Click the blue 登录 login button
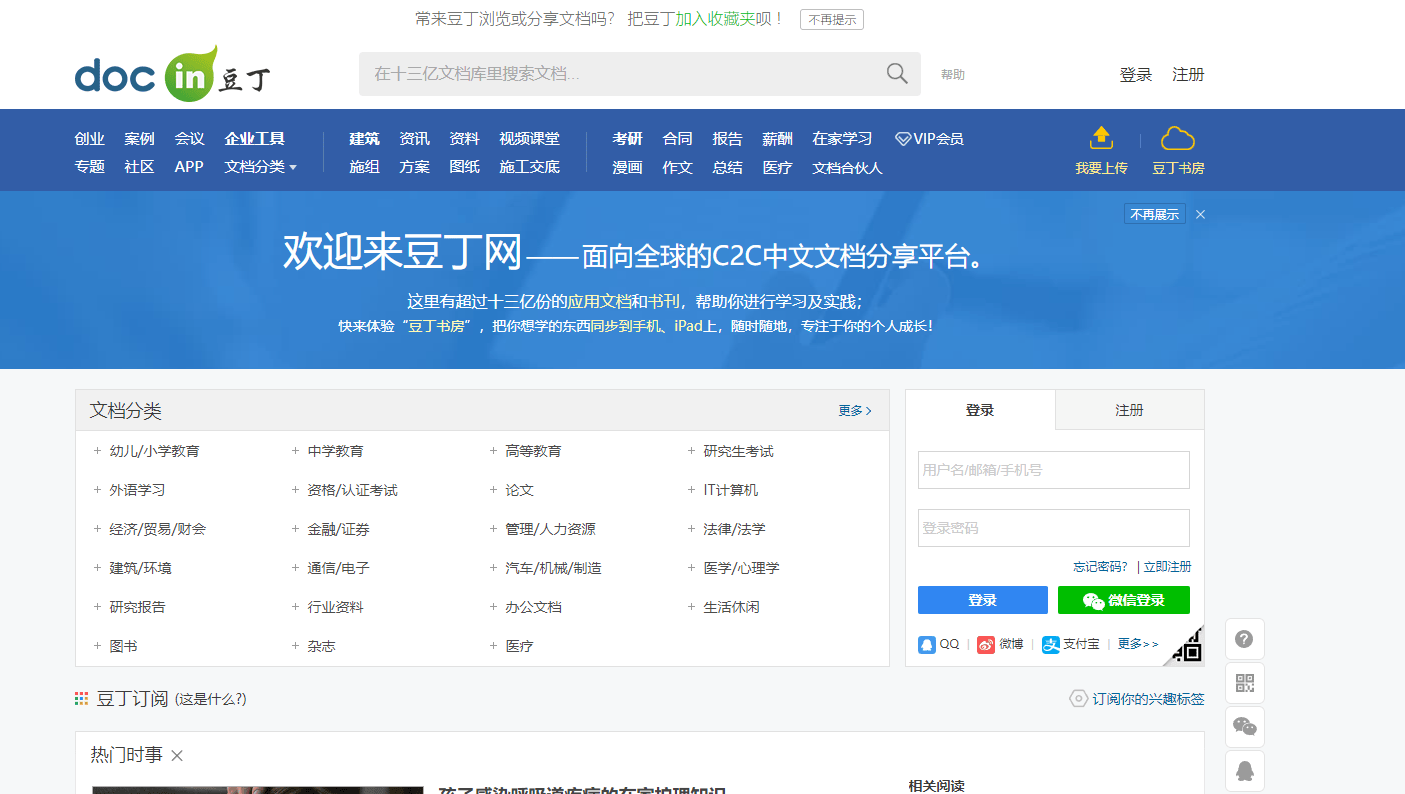Screen dimensions: 1405x794 click(982, 599)
